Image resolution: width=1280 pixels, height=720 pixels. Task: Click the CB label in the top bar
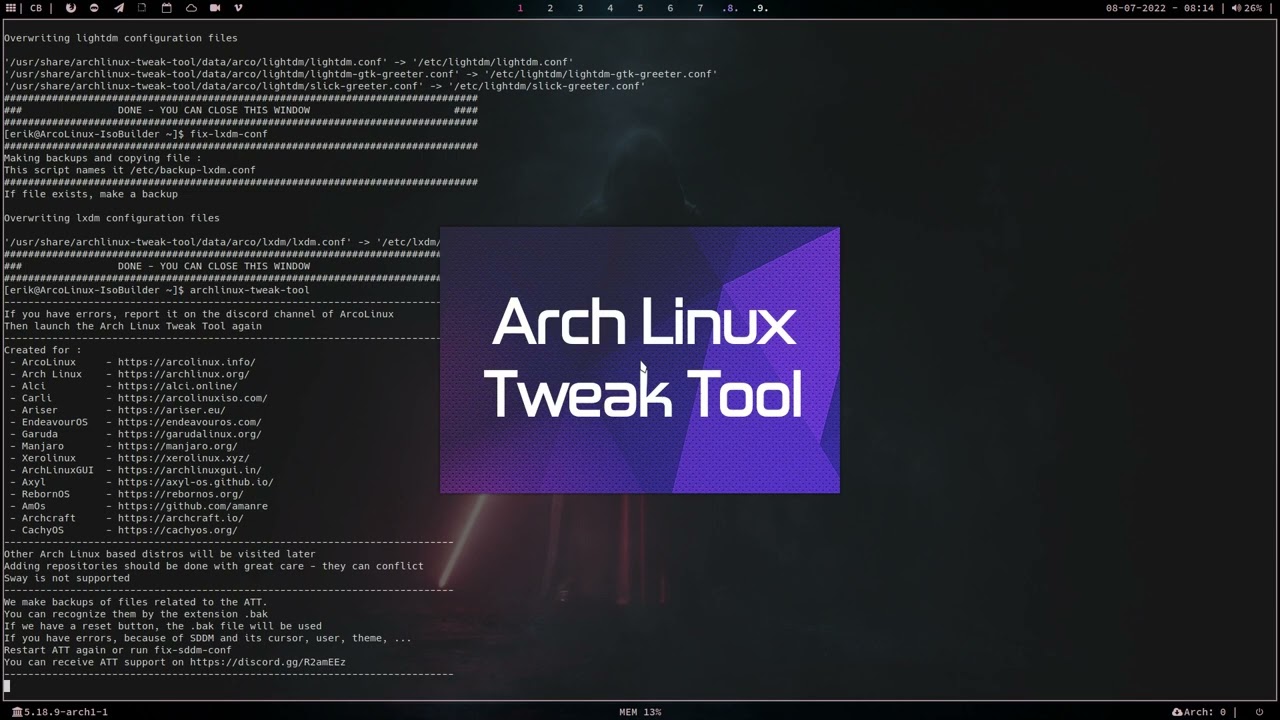(x=36, y=8)
